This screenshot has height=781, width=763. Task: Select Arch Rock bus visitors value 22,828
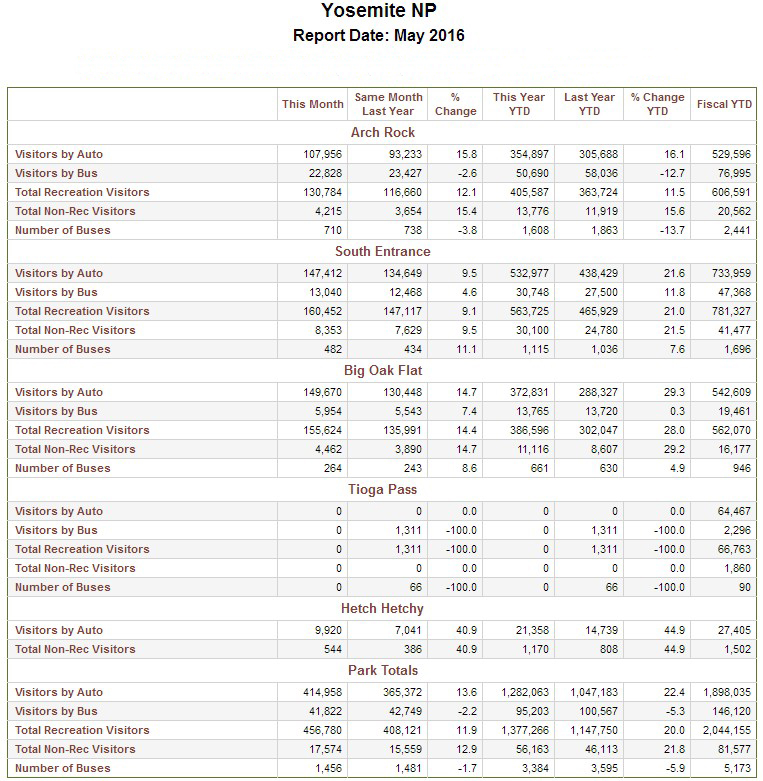pyautogui.click(x=325, y=173)
